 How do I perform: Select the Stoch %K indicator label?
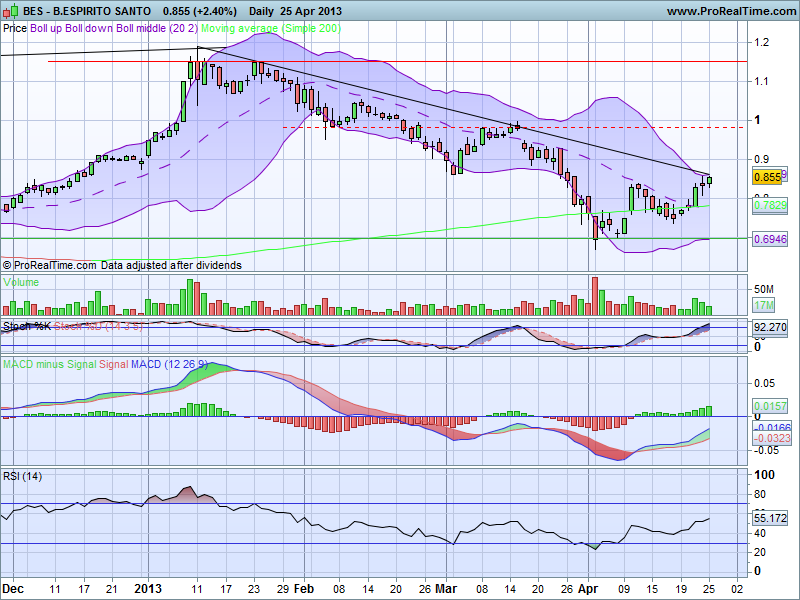(x=27, y=326)
